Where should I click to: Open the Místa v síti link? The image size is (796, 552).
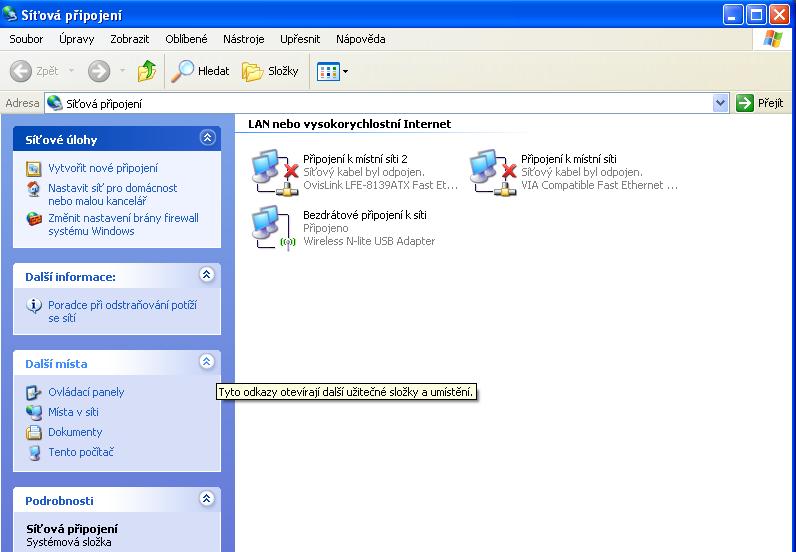74,412
